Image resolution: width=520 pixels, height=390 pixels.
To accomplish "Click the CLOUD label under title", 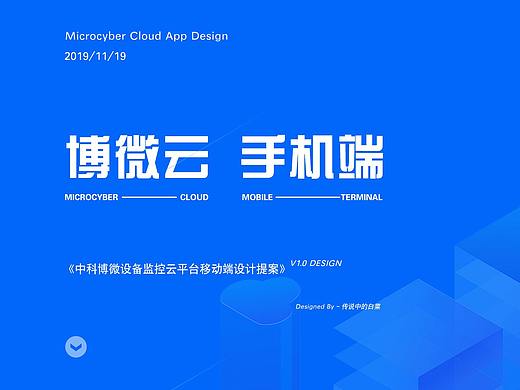I will click(x=194, y=197).
